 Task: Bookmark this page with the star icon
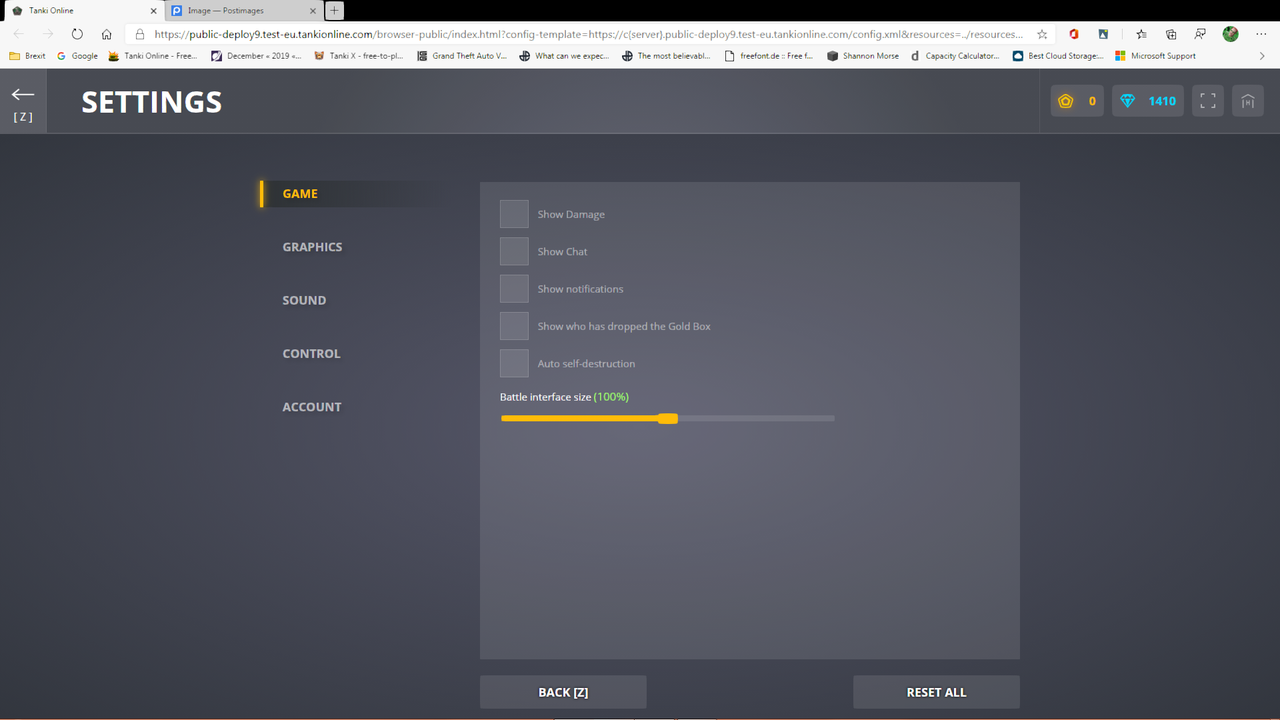1042,34
